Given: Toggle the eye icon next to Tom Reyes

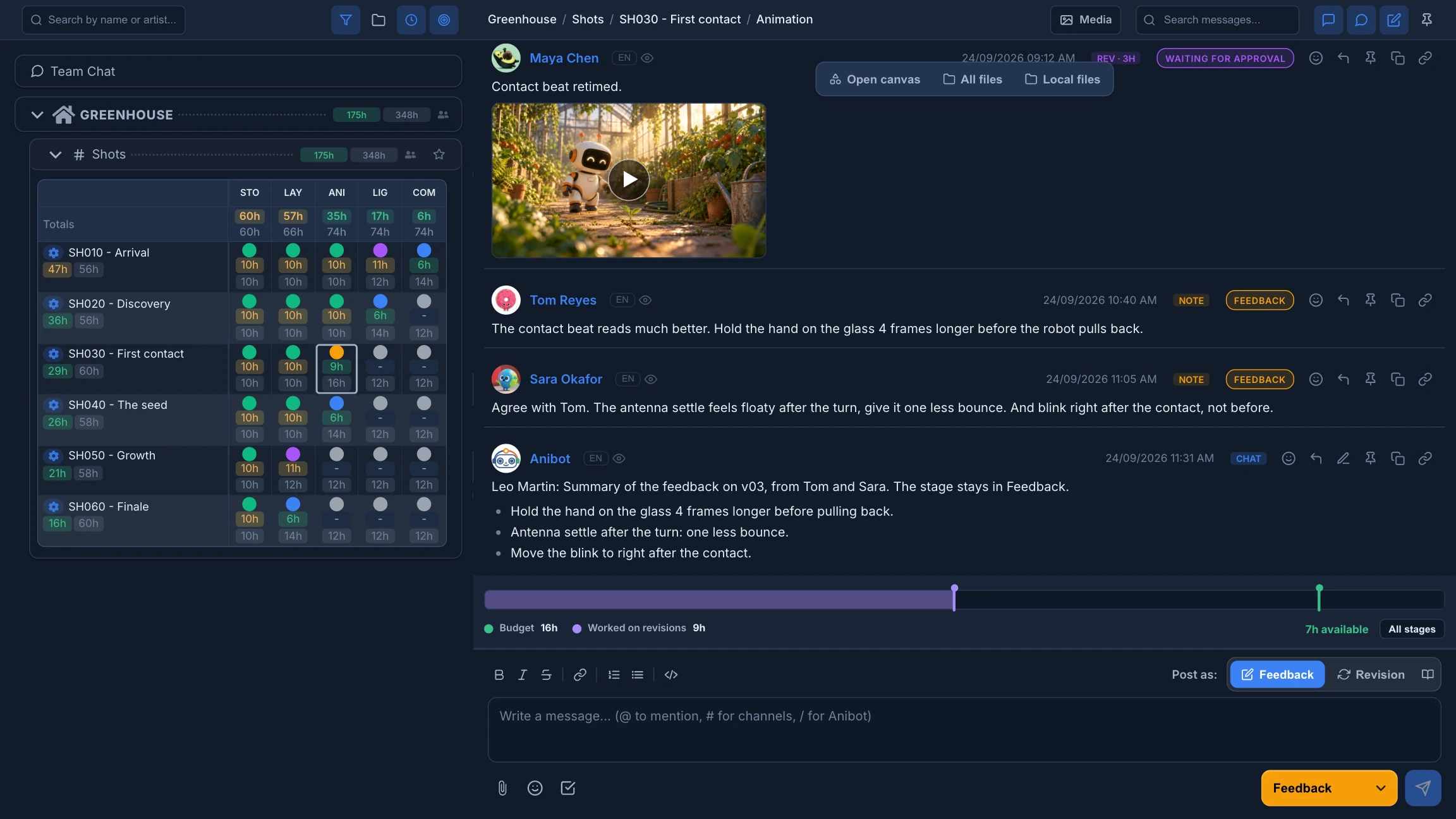Looking at the screenshot, I should click(x=645, y=300).
